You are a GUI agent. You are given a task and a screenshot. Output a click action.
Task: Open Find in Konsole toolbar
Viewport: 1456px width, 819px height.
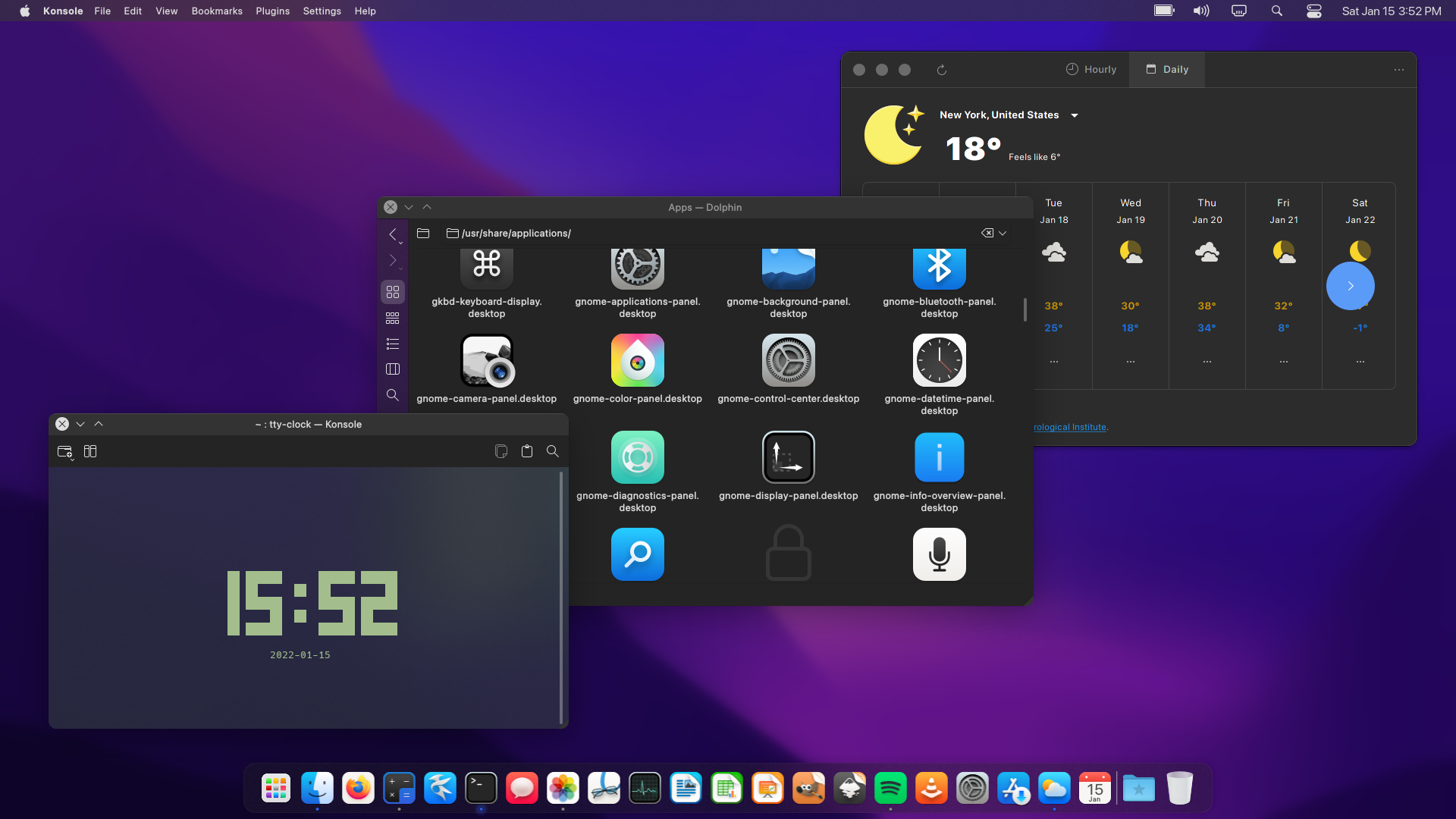click(553, 452)
